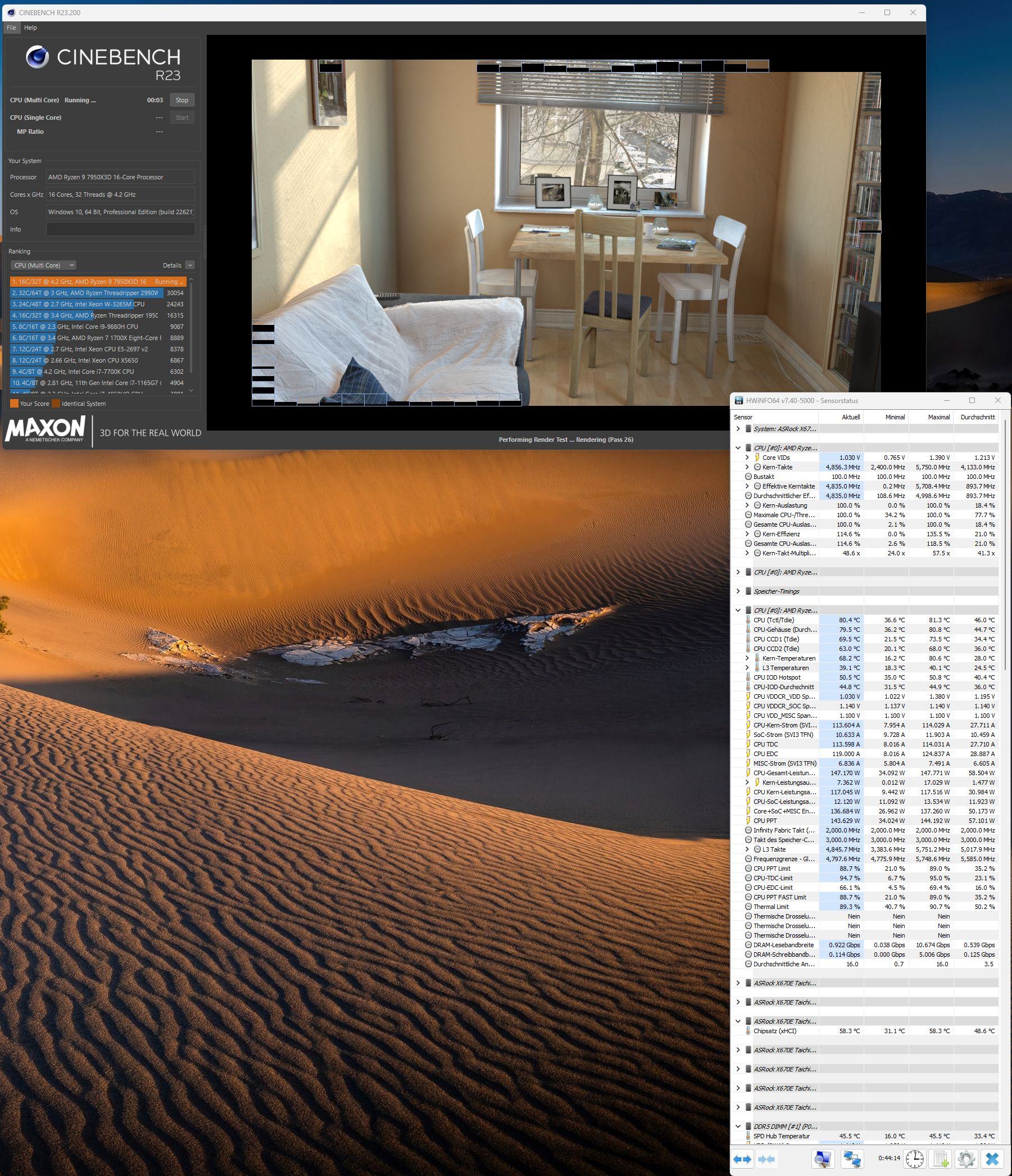Open the monitor-with-magnifier summary icon in HWiNFO

[x=823, y=1159]
